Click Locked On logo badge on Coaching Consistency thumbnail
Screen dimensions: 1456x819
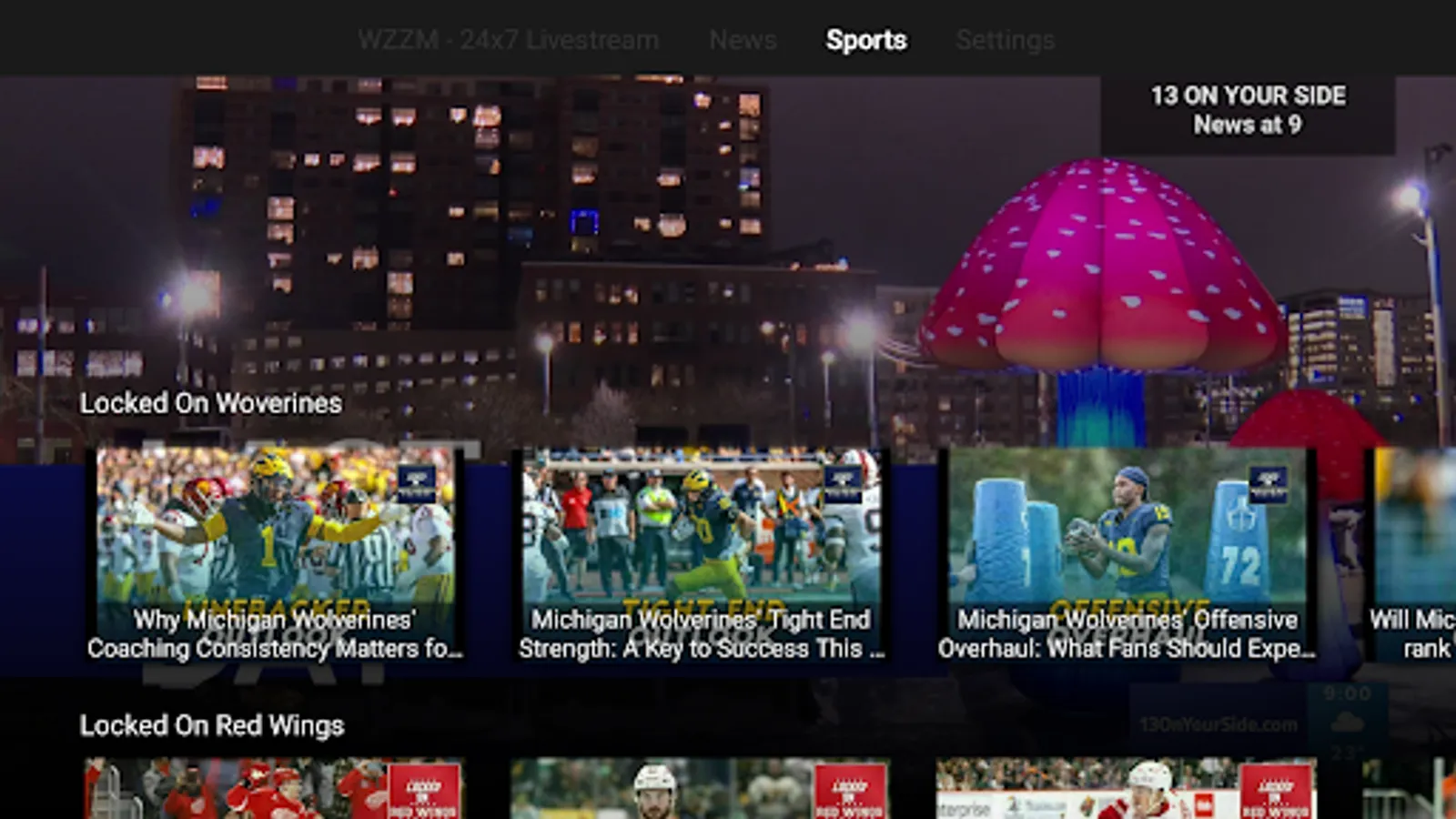(x=417, y=484)
